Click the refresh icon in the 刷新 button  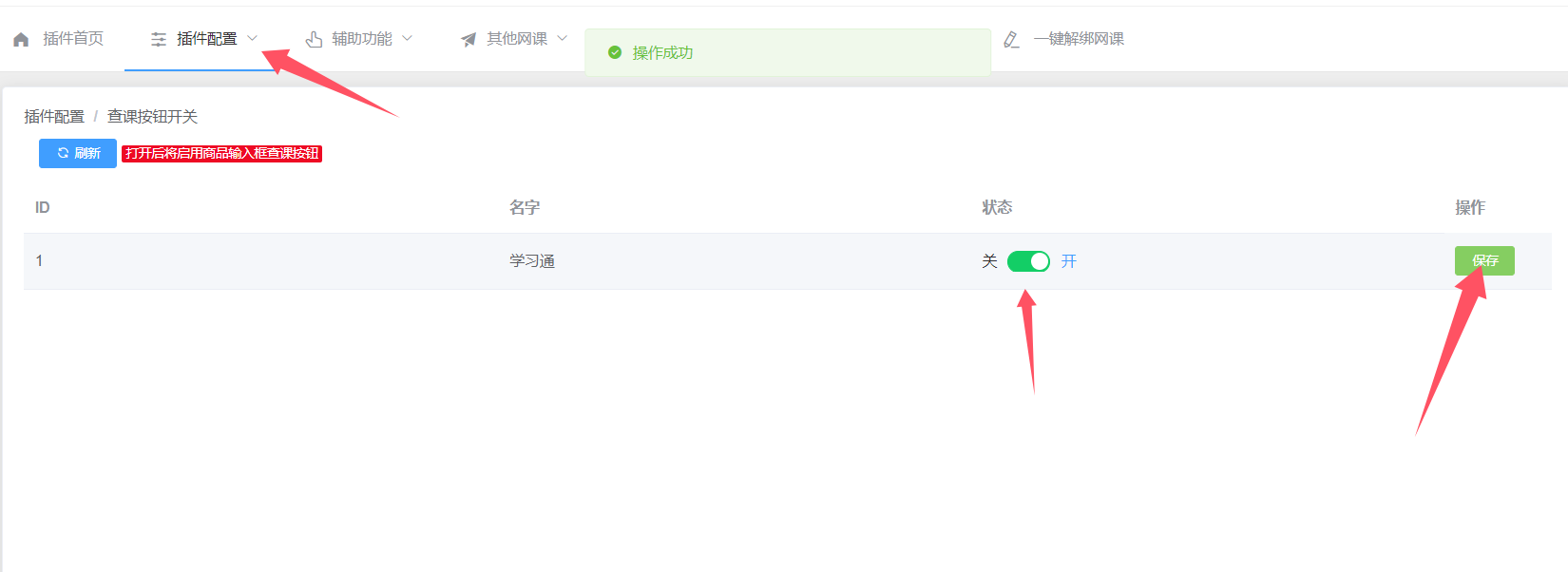click(63, 153)
